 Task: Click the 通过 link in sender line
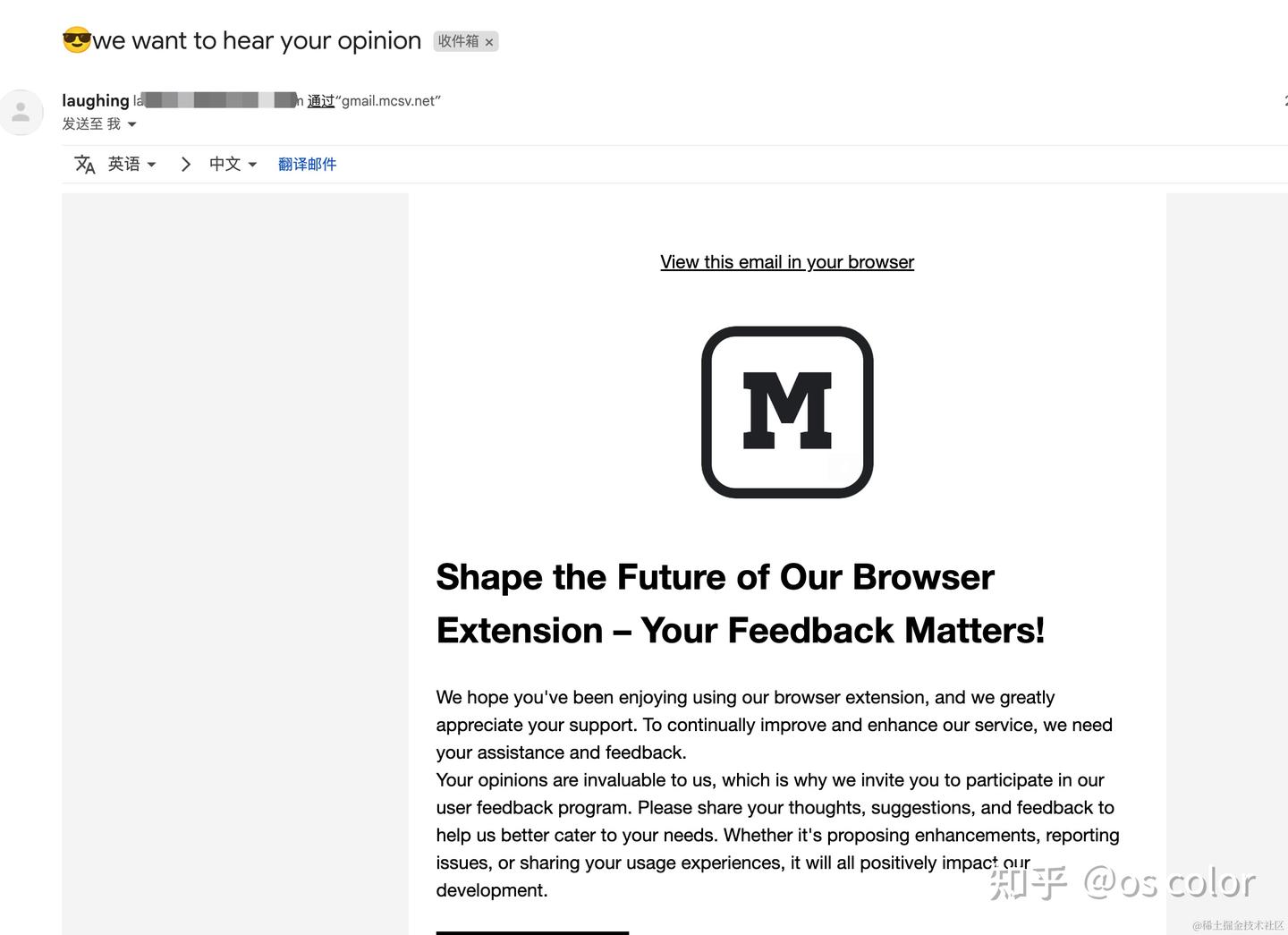click(x=320, y=101)
